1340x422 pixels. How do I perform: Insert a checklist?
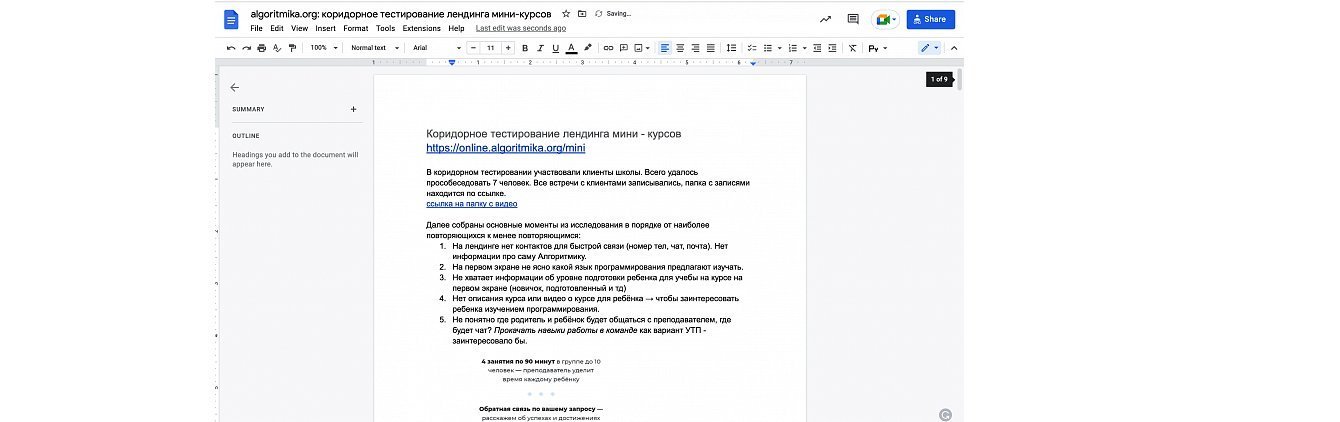[x=752, y=48]
